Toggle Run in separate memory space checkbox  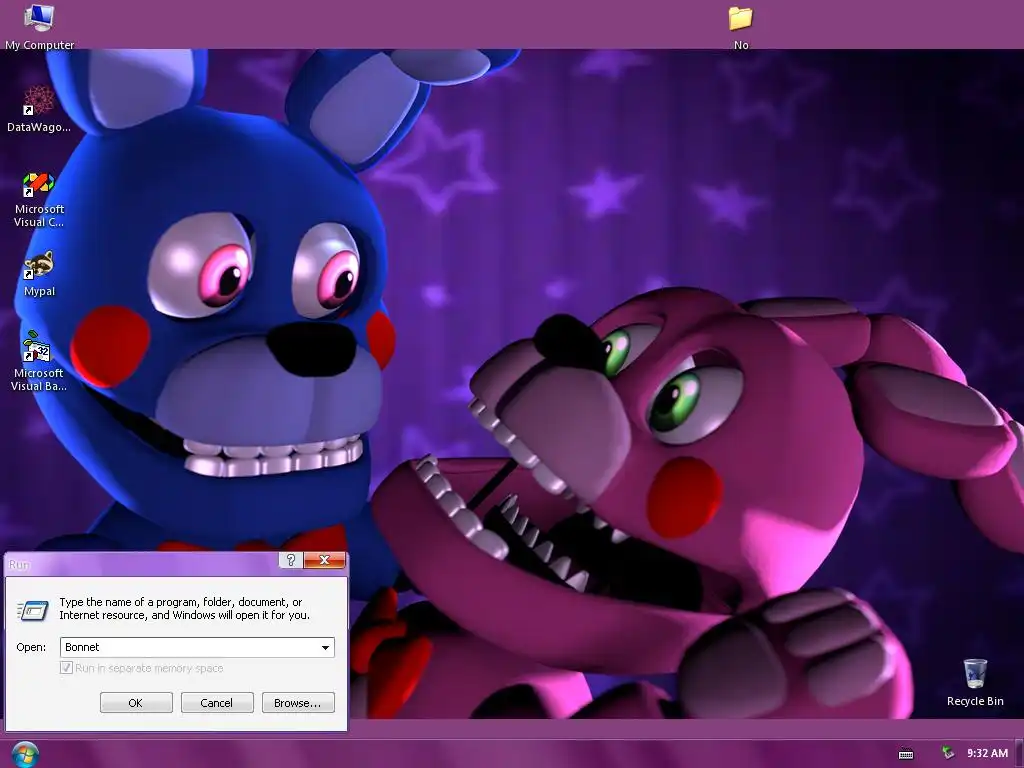[x=66, y=667]
